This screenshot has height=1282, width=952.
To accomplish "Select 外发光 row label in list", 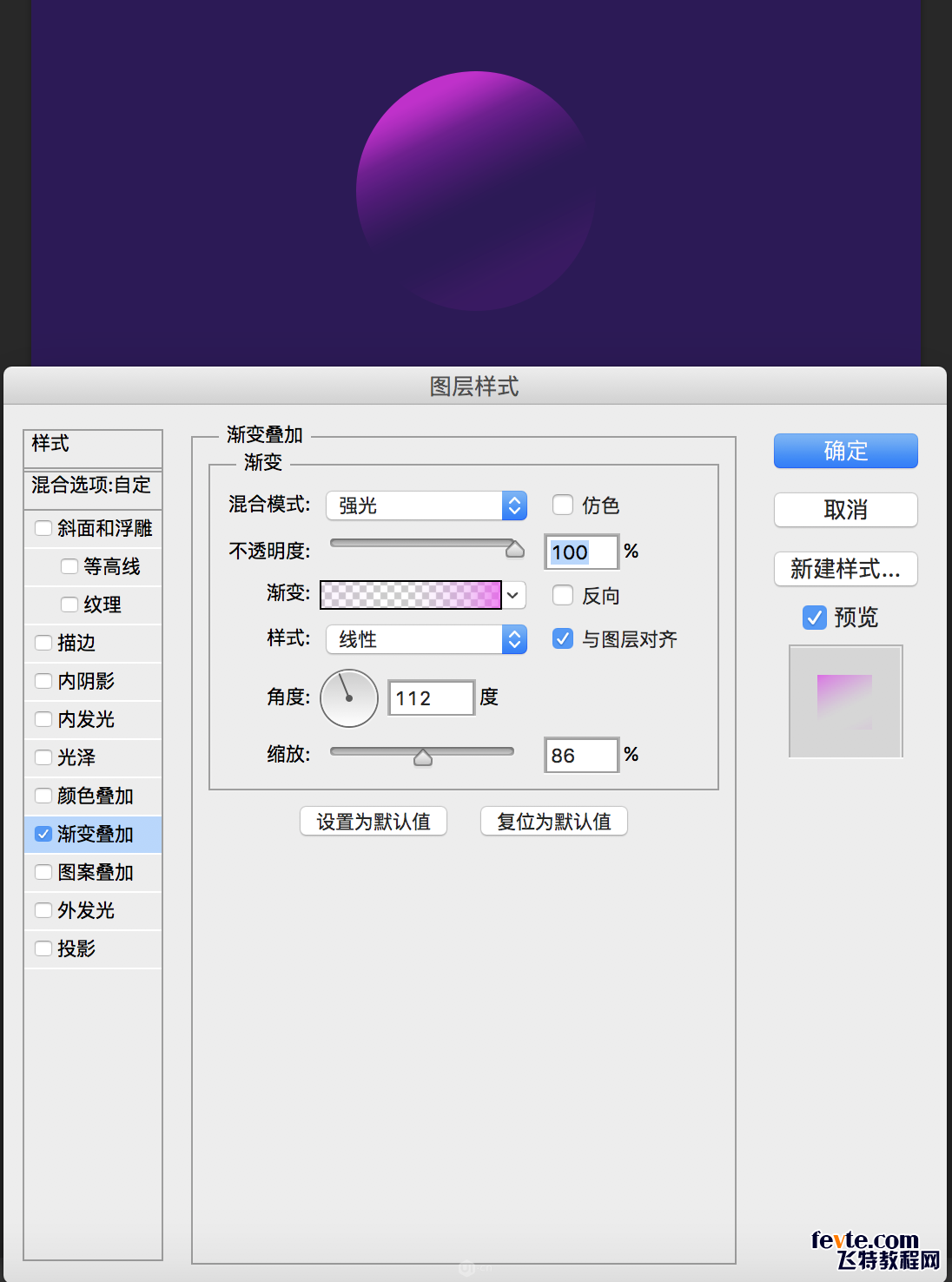I will [x=86, y=910].
